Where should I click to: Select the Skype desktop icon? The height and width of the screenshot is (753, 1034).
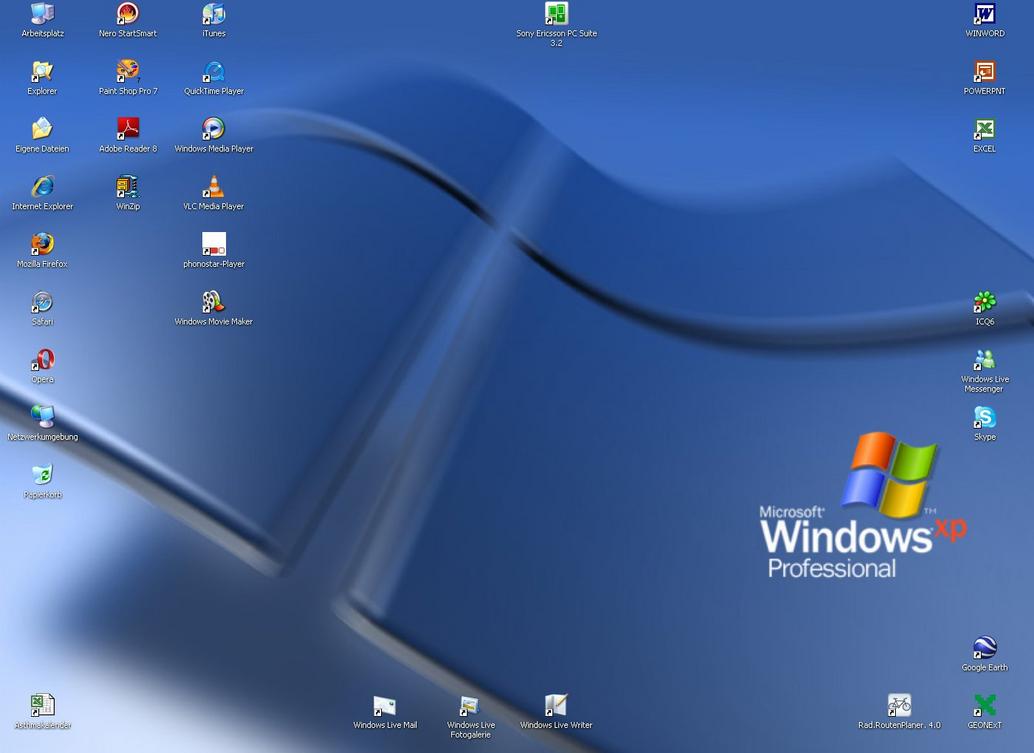click(985, 417)
